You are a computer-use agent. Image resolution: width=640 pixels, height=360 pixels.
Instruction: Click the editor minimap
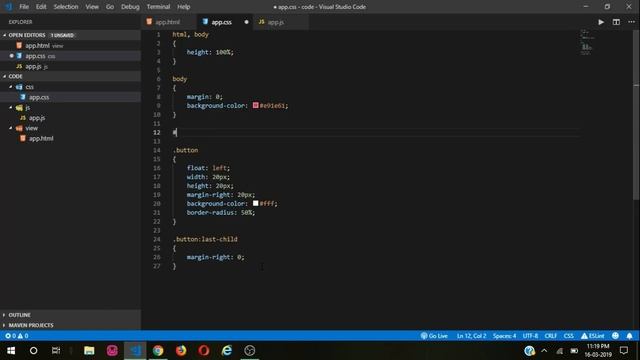point(587,42)
